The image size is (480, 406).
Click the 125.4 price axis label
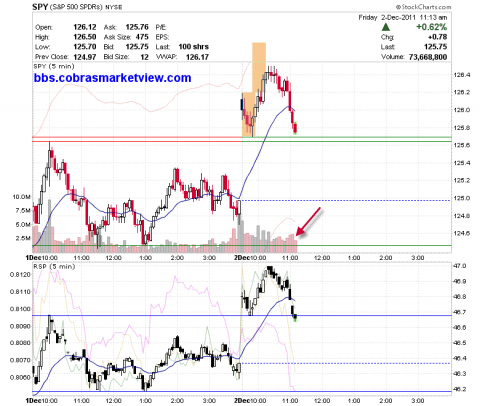click(462, 163)
